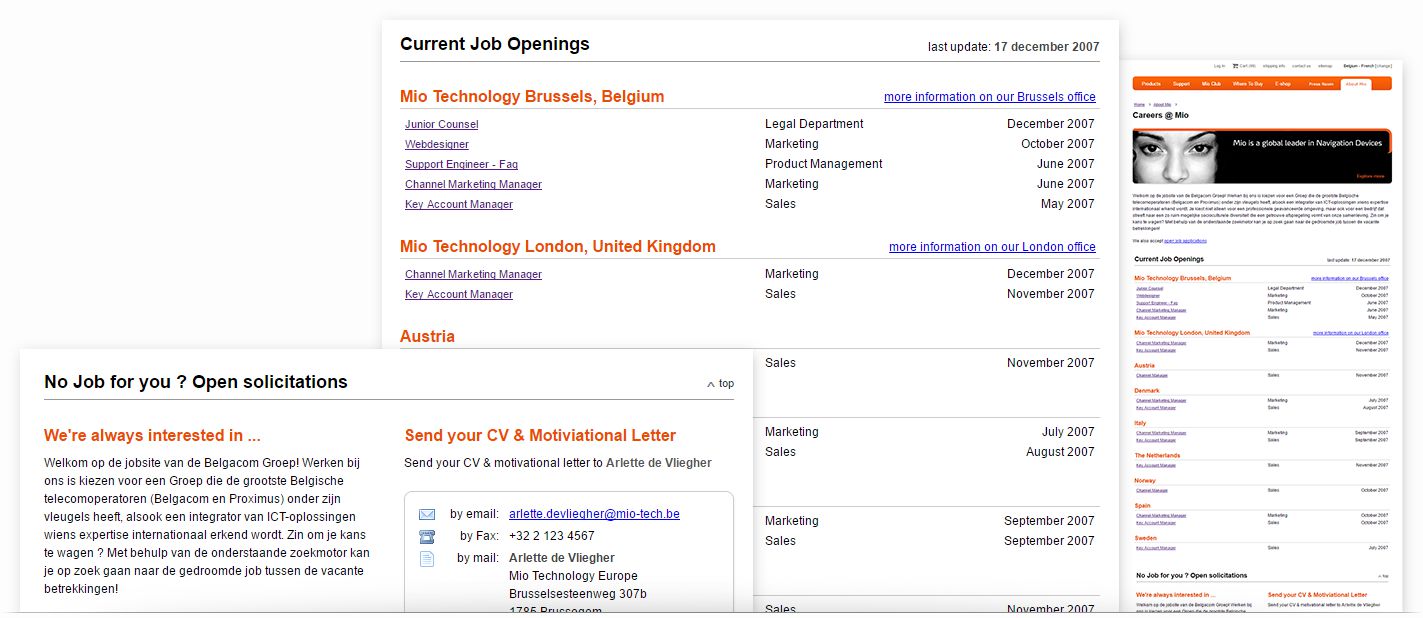This screenshot has height=618, width=1423.
Task: Click the Send your CV & Motiviational Letter heading
Action: 540,436
